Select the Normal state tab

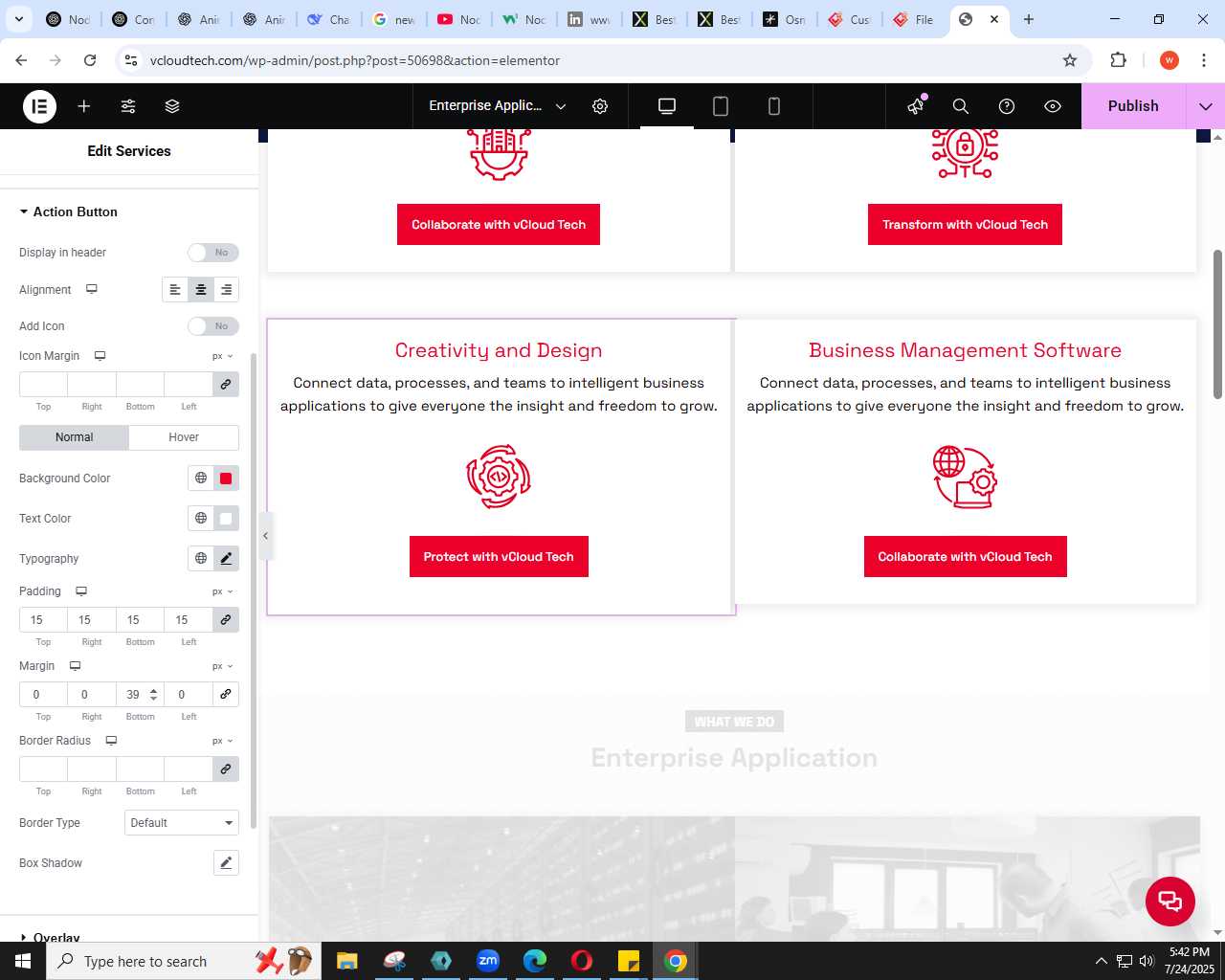(74, 437)
